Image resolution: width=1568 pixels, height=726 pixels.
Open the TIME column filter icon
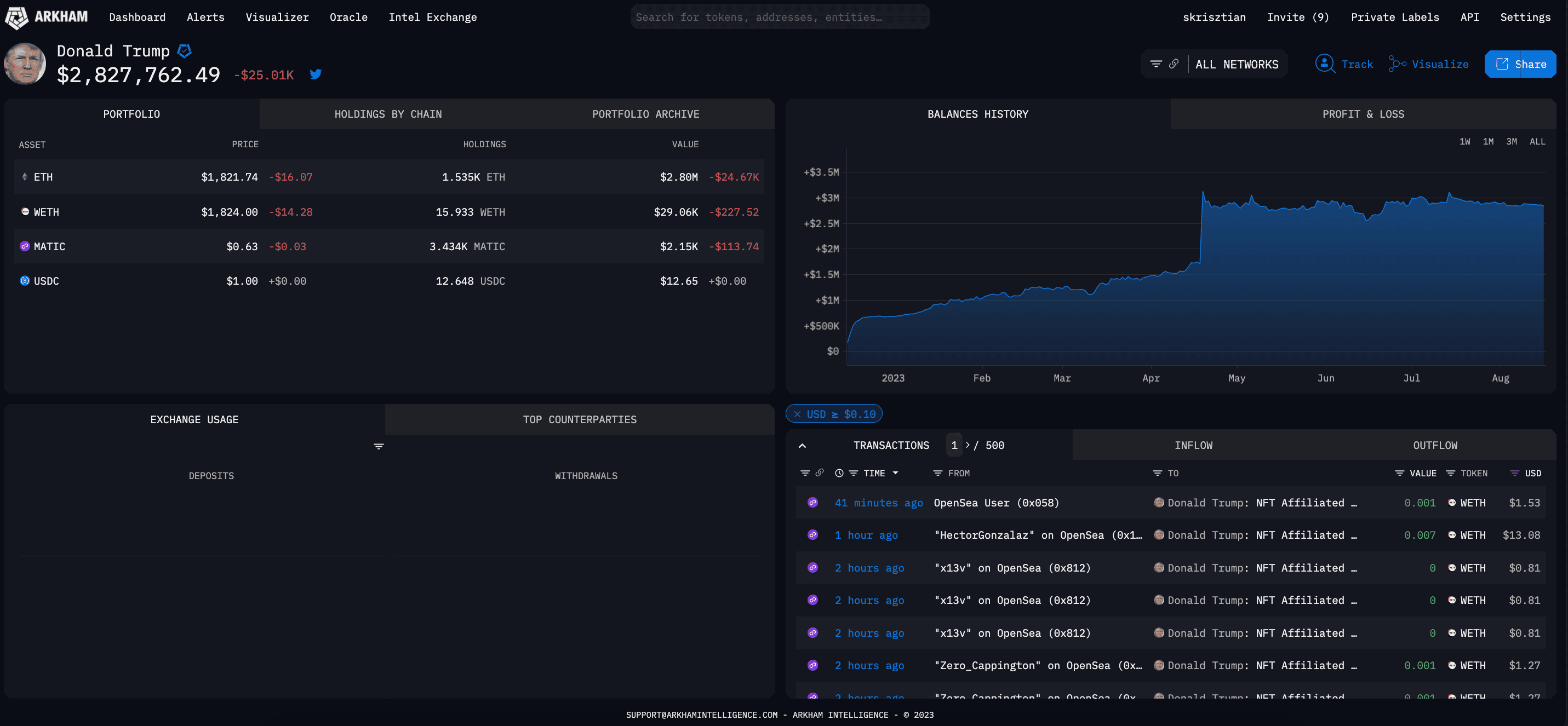(x=854, y=473)
